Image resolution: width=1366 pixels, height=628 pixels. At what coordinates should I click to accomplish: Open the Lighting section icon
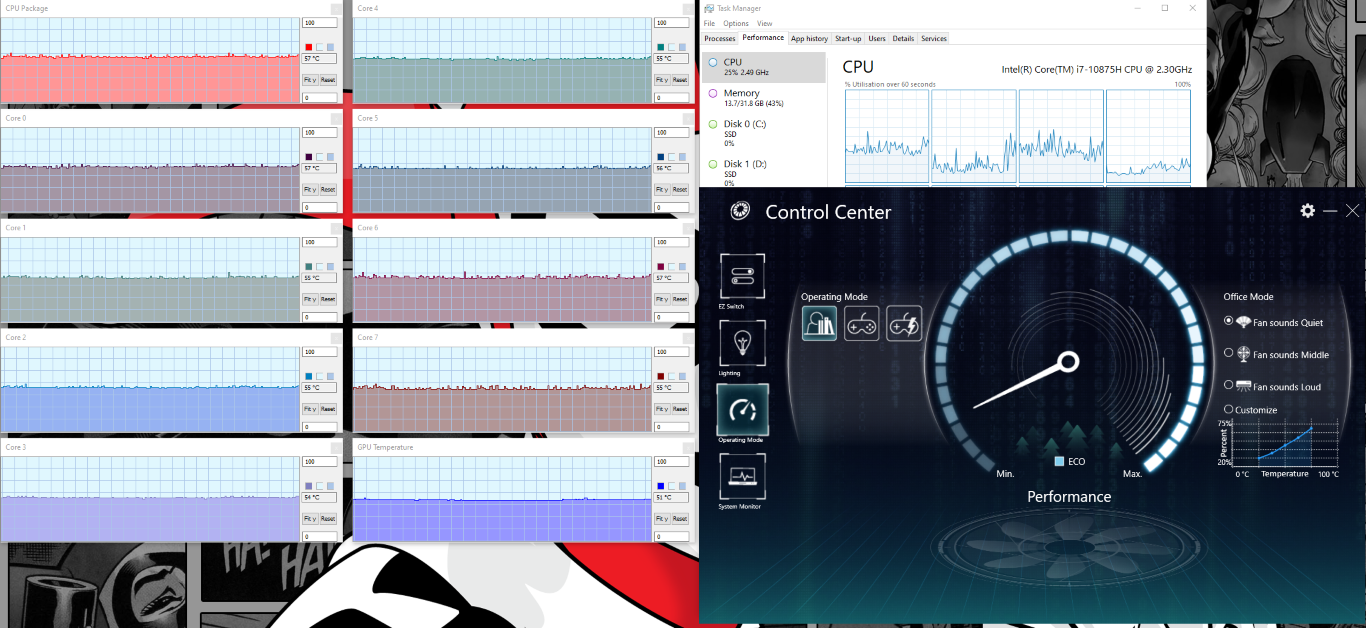click(742, 343)
